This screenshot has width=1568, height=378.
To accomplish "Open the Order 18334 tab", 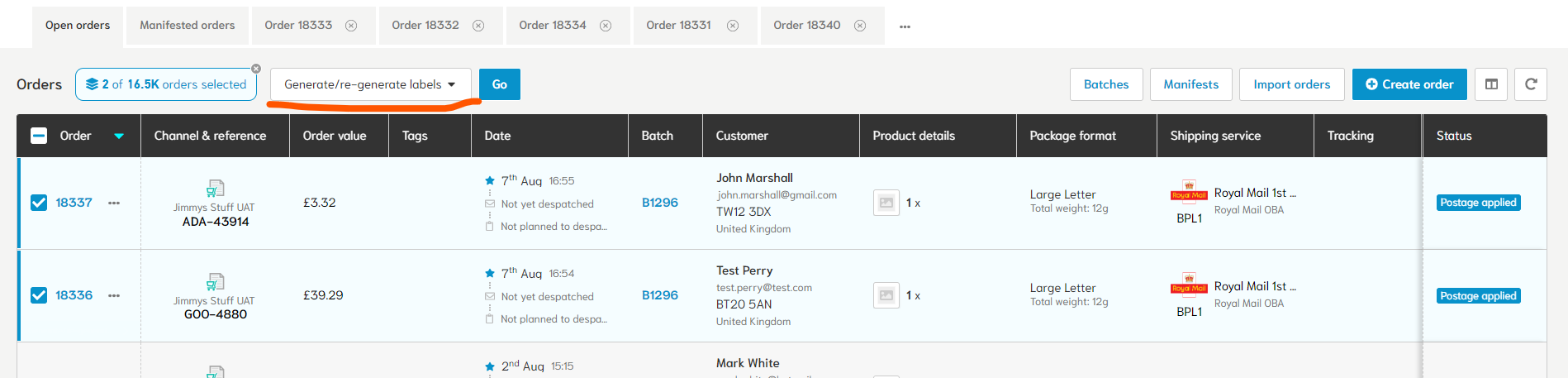I will click(x=553, y=26).
